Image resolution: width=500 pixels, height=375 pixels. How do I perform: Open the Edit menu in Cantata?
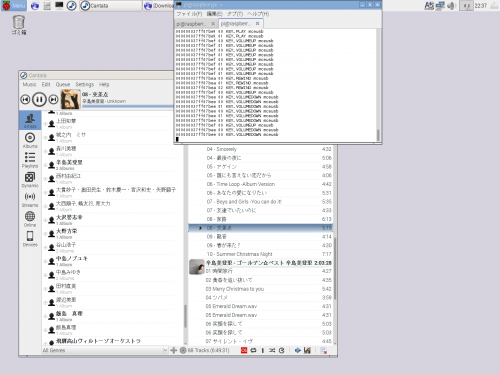[x=46, y=84]
